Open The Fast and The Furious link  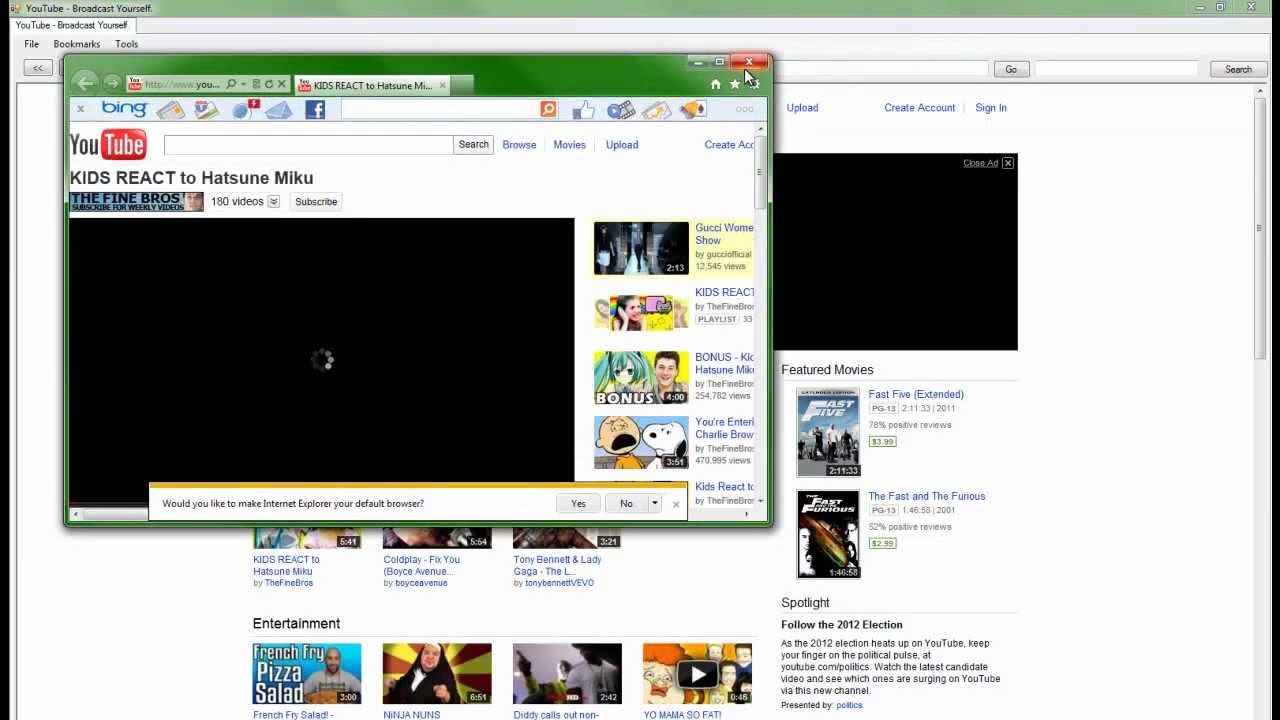tap(927, 496)
